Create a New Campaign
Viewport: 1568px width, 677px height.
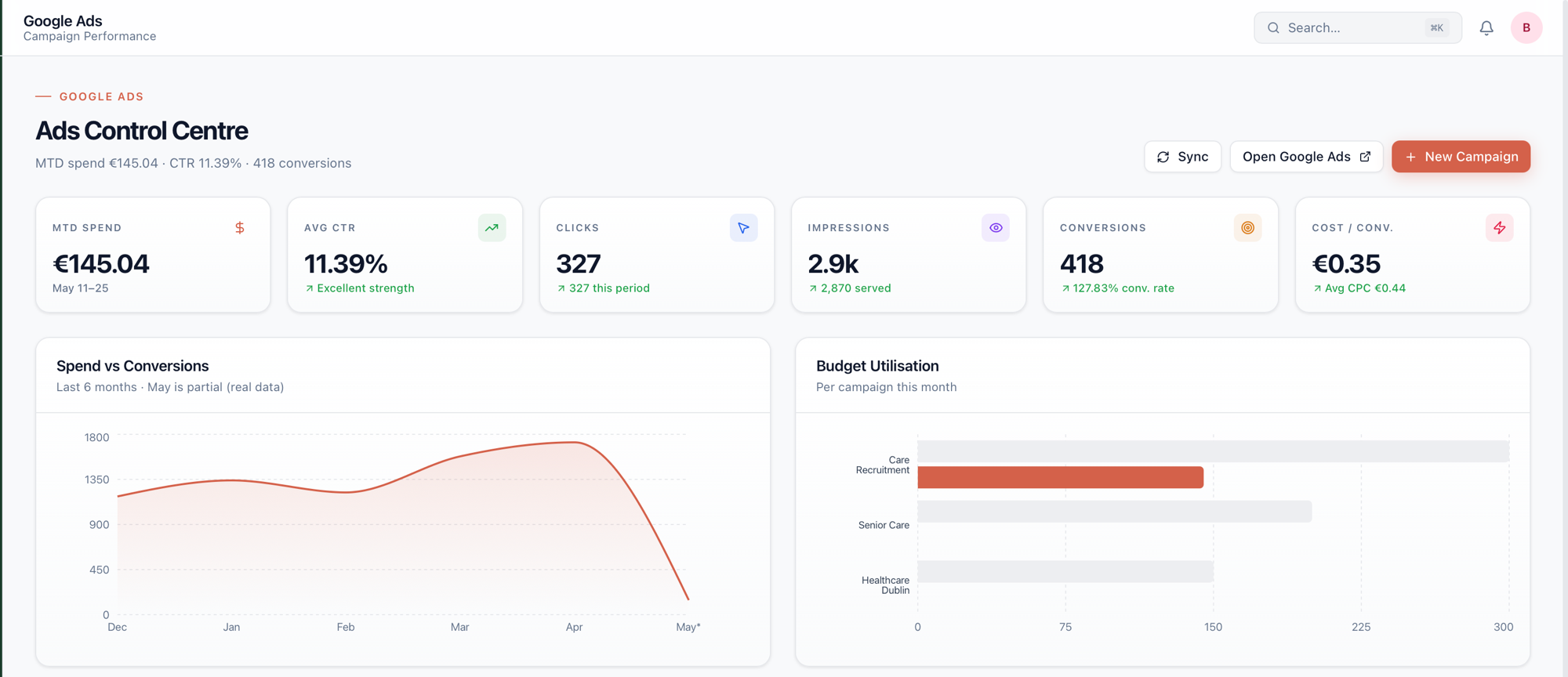pyautogui.click(x=1461, y=157)
